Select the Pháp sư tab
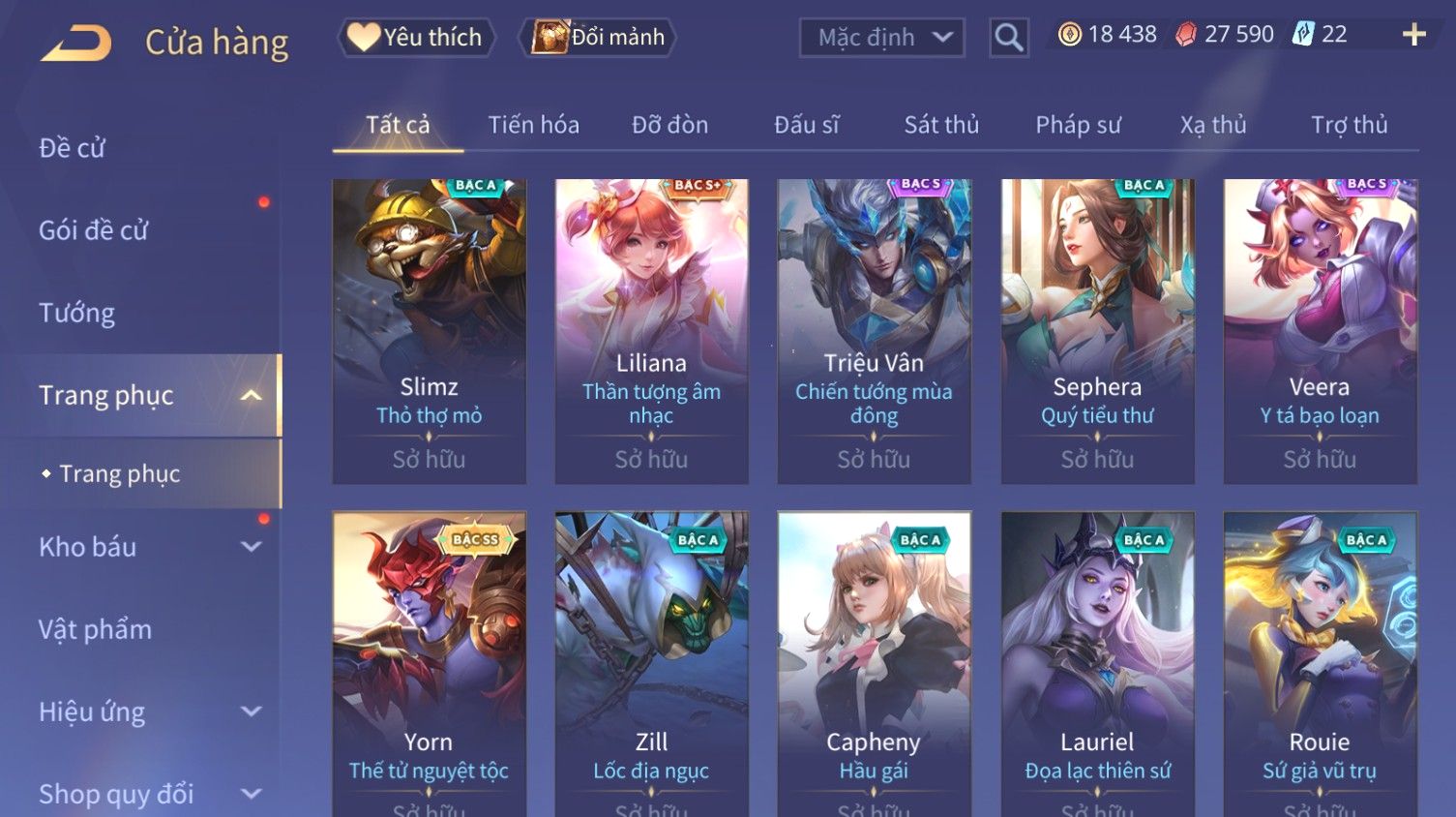1456x817 pixels. click(x=1078, y=125)
